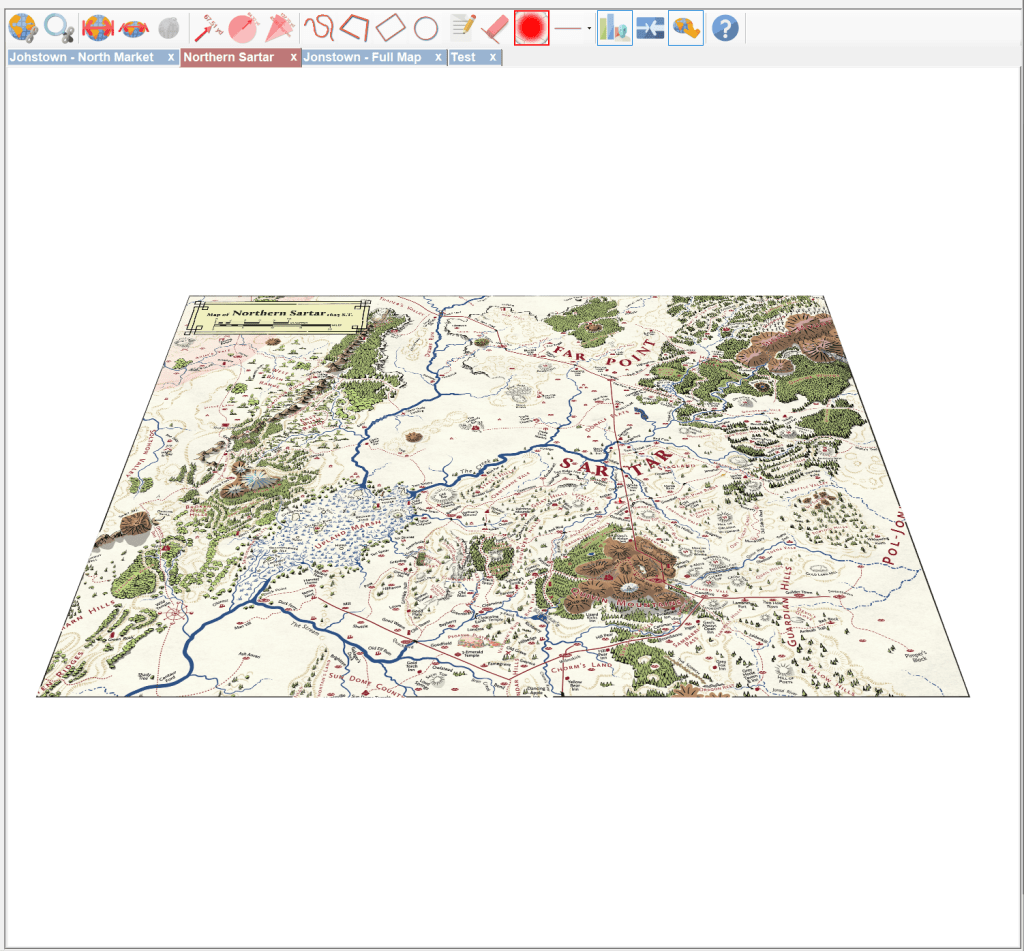Choose the polygon drawing tool
This screenshot has height=951, width=1024.
(354, 28)
